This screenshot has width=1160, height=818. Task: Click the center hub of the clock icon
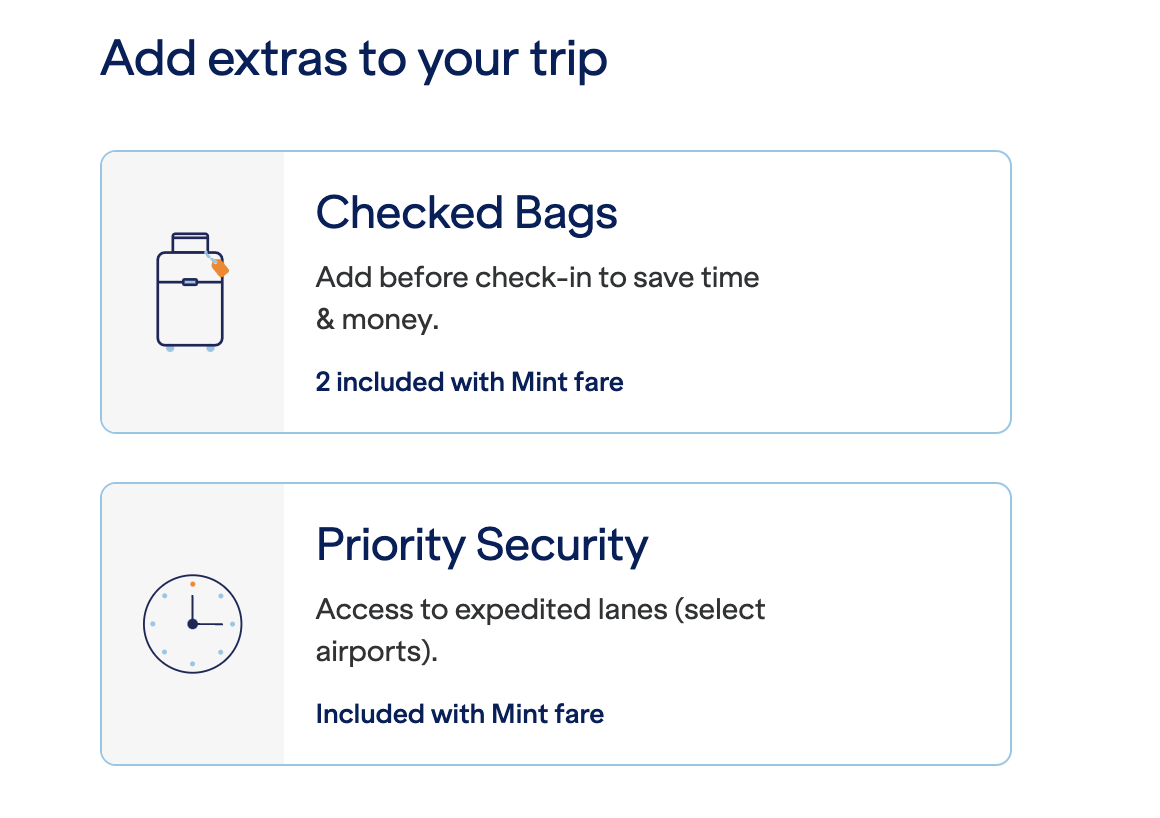click(192, 624)
